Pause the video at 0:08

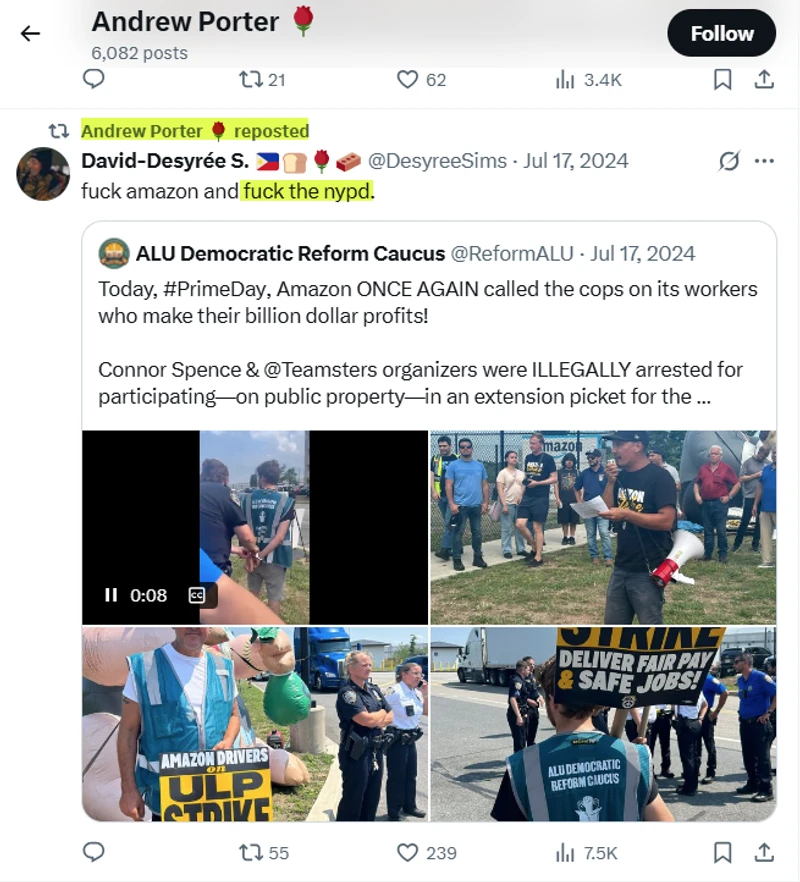111,595
